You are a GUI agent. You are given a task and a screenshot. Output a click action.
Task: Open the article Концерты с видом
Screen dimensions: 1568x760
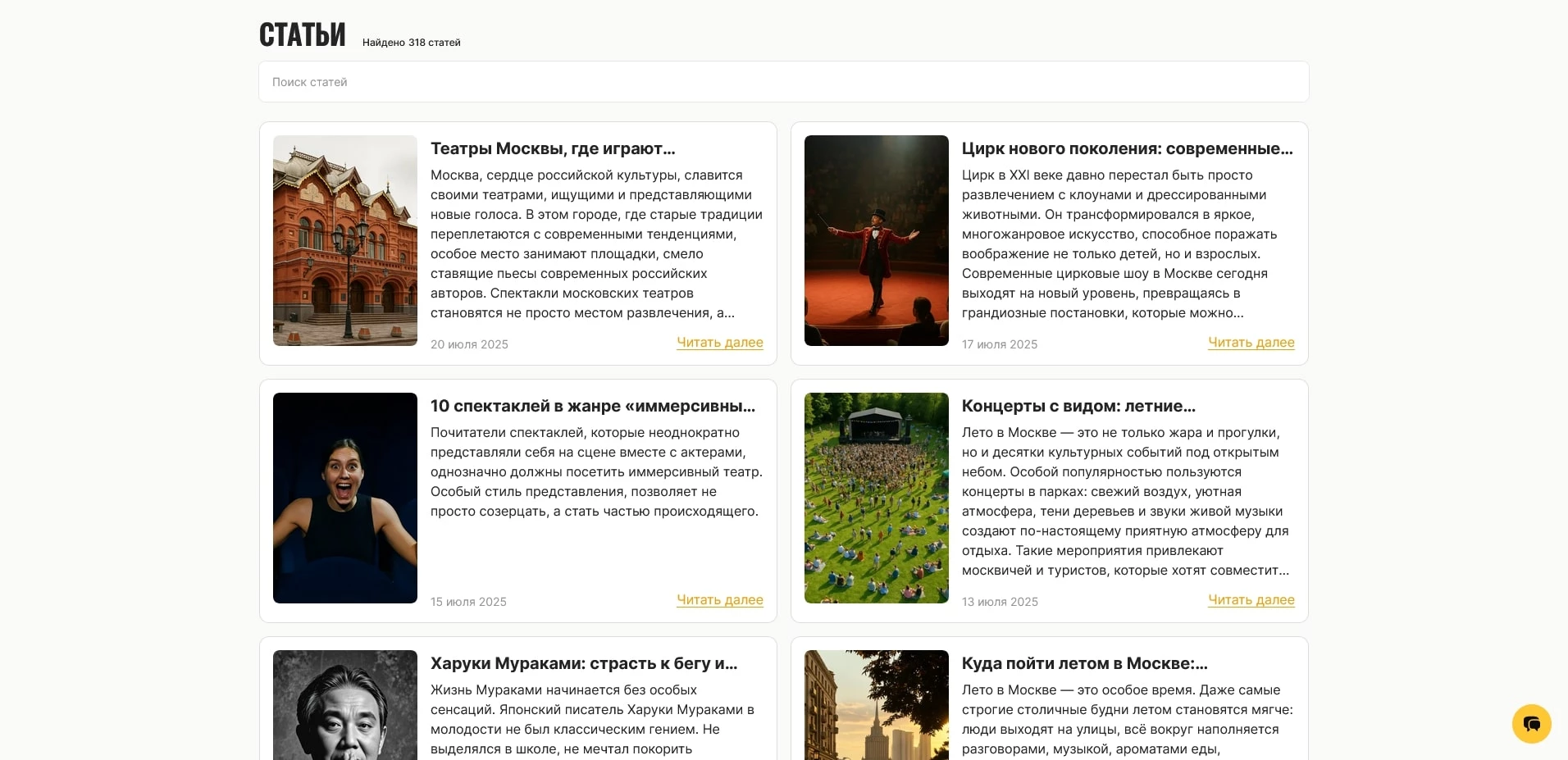[1078, 406]
